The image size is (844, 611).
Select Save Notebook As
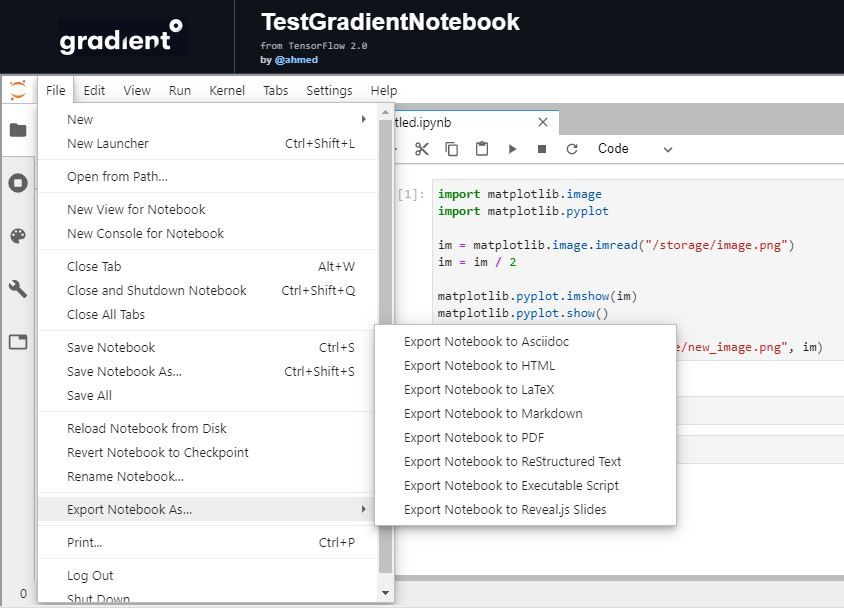(208, 371)
